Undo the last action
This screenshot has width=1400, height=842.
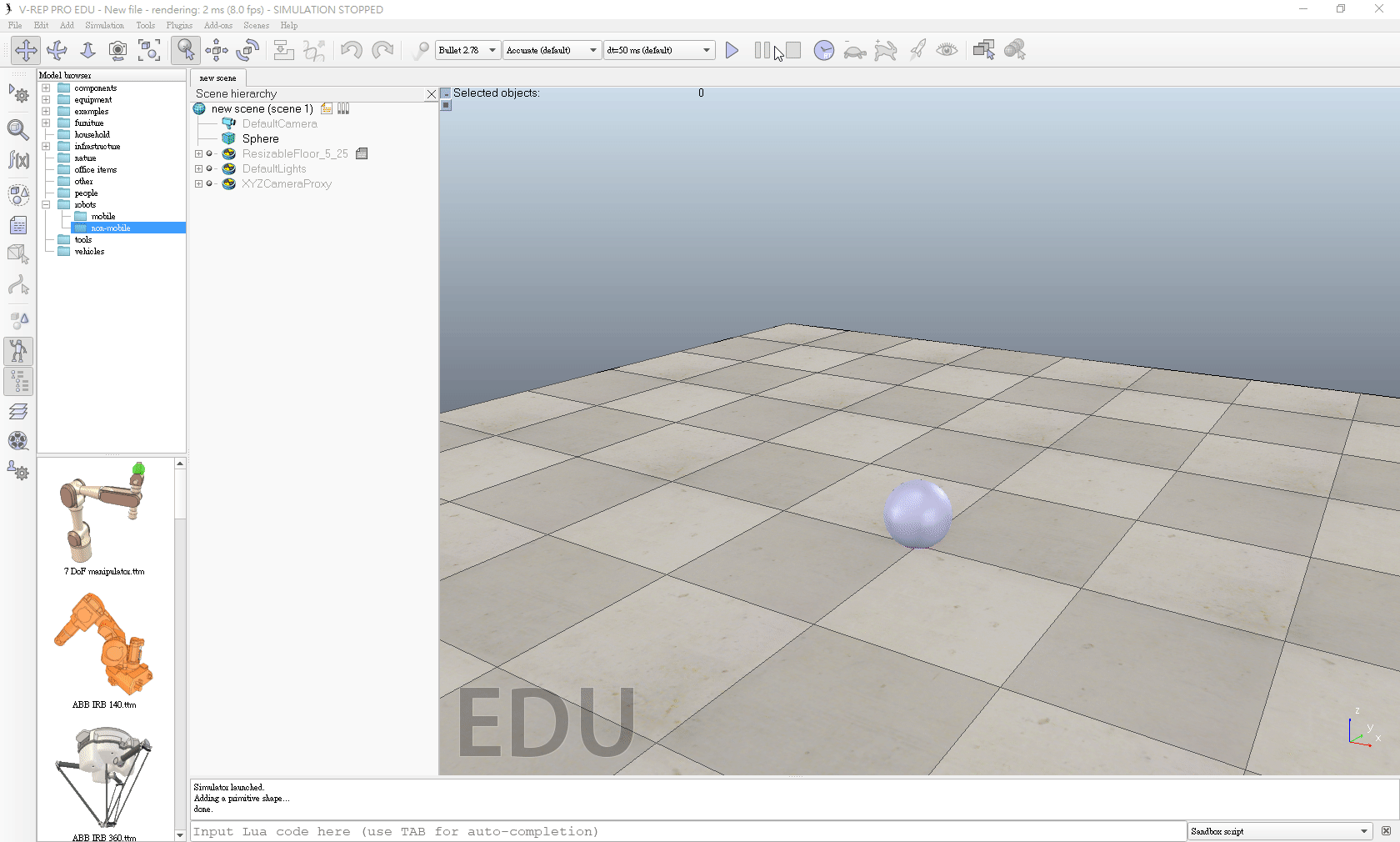point(351,50)
